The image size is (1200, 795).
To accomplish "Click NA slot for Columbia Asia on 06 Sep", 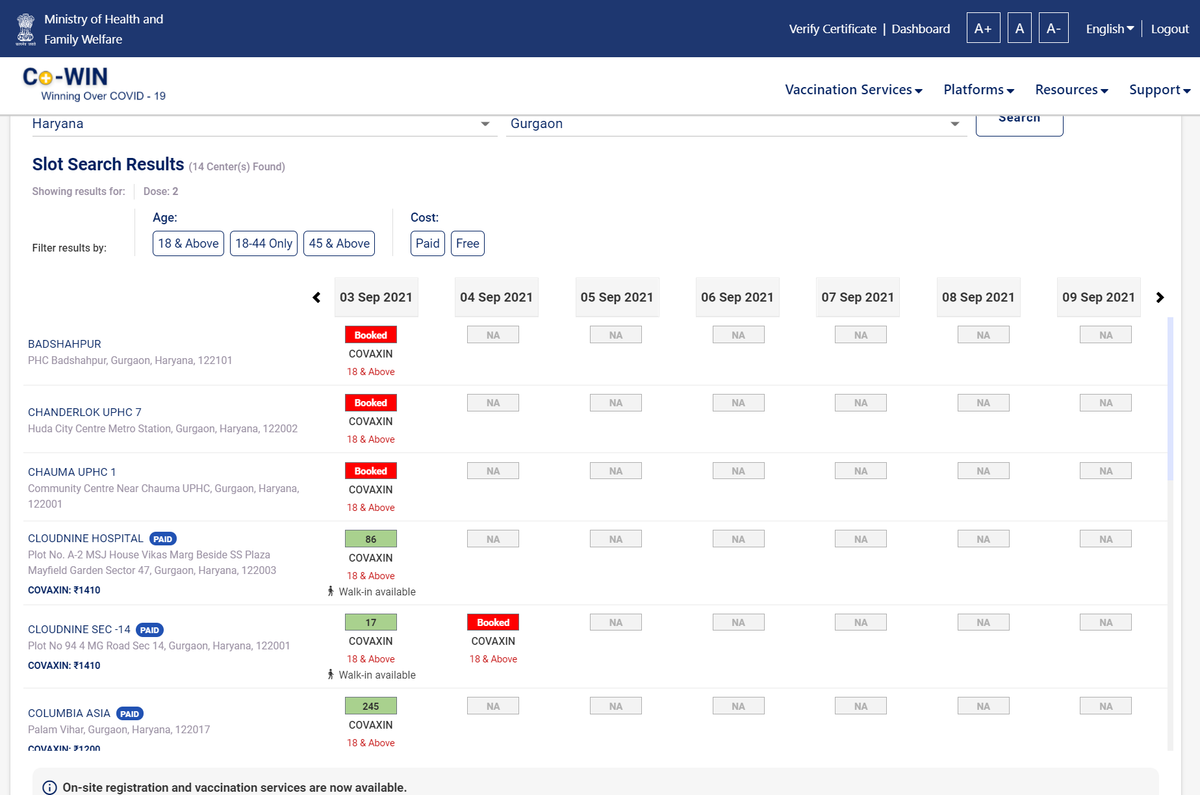I will click(738, 706).
